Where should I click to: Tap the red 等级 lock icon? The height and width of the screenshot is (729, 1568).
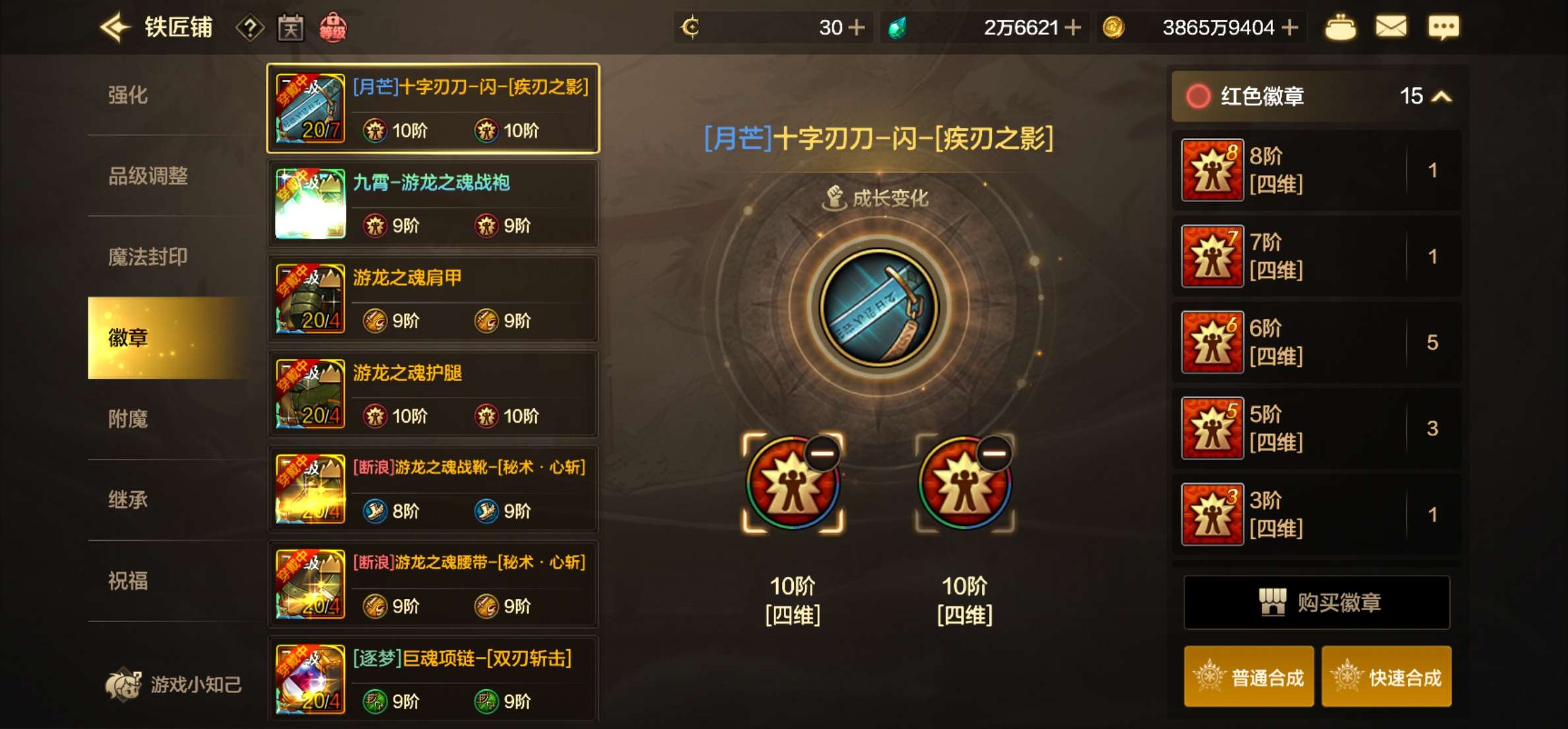coord(333,28)
